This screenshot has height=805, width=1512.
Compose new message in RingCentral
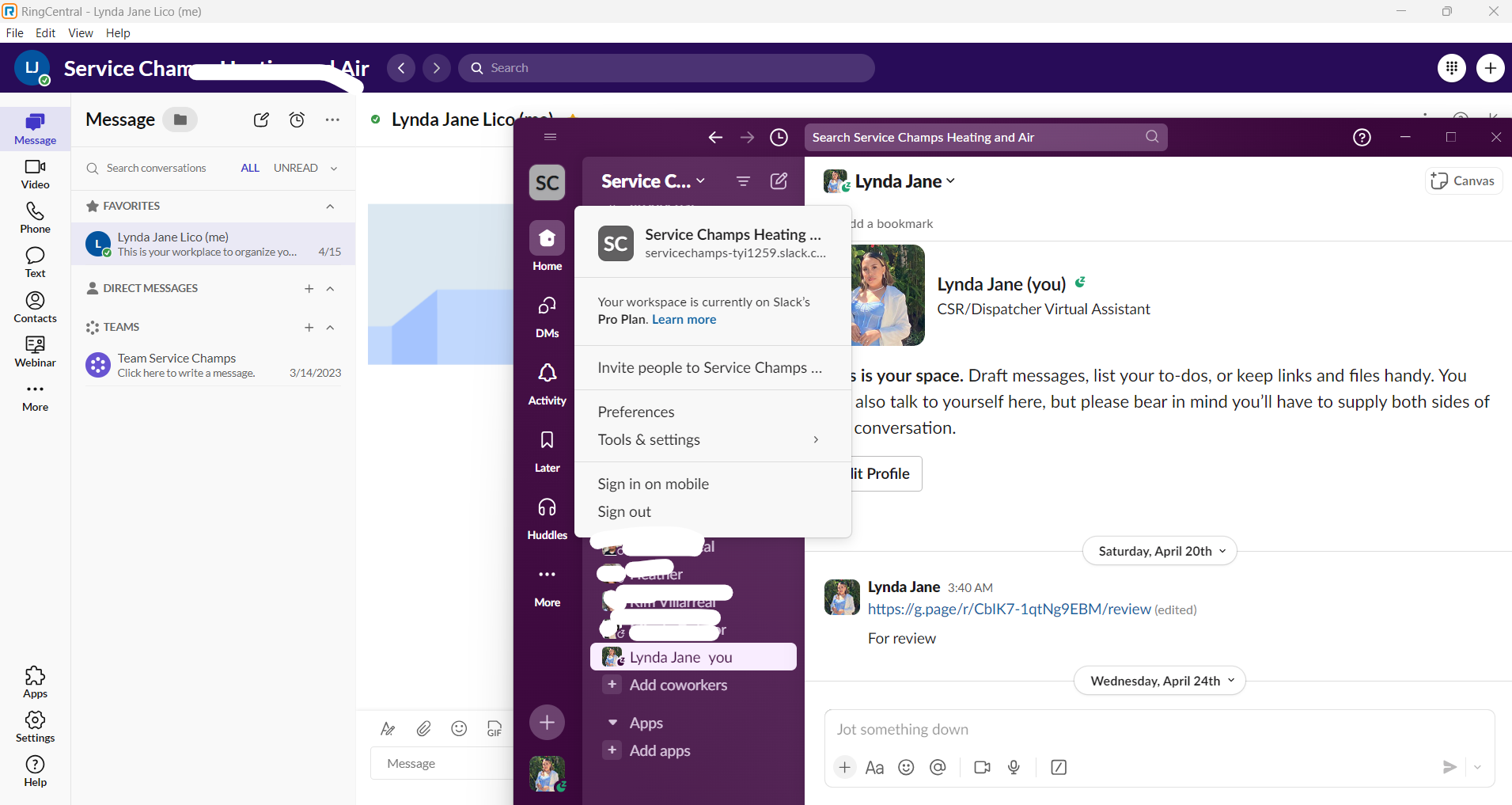point(261,120)
